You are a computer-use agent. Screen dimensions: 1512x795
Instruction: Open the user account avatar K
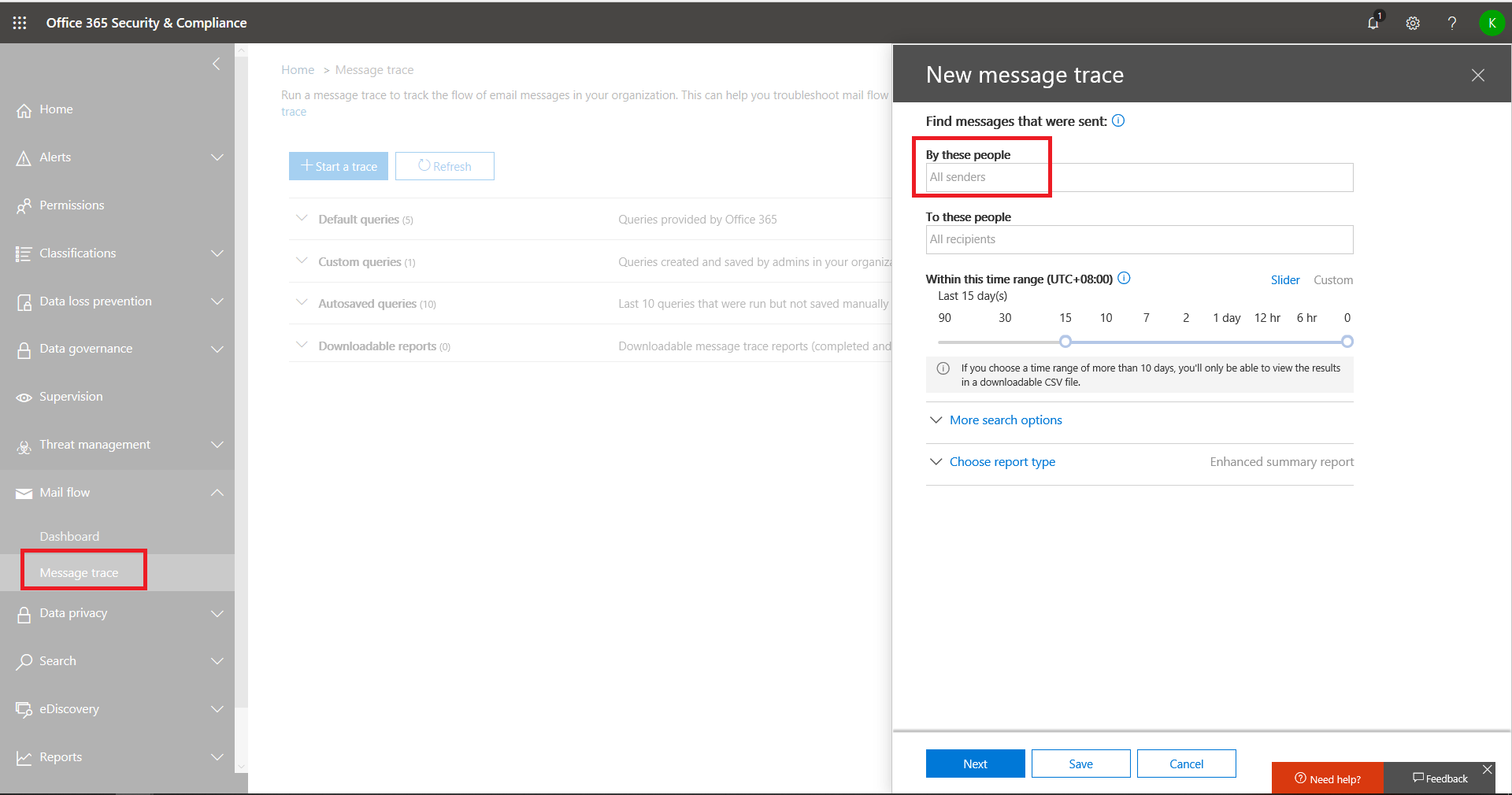(x=1492, y=23)
